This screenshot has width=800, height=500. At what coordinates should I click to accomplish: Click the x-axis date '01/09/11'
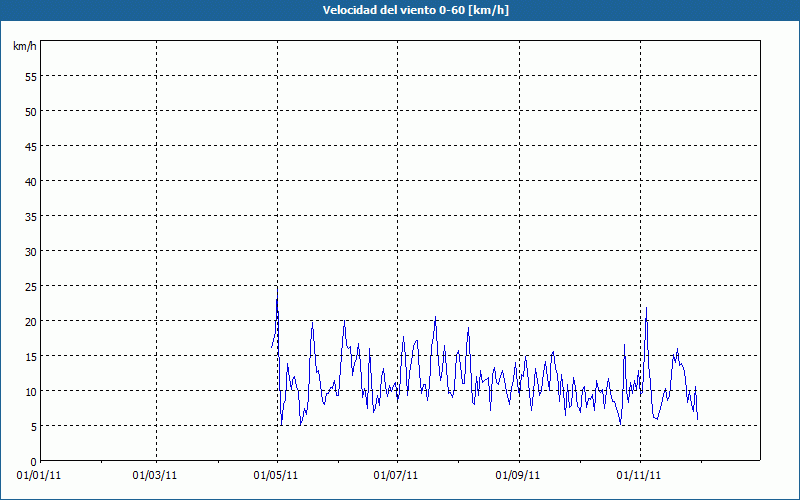click(518, 476)
